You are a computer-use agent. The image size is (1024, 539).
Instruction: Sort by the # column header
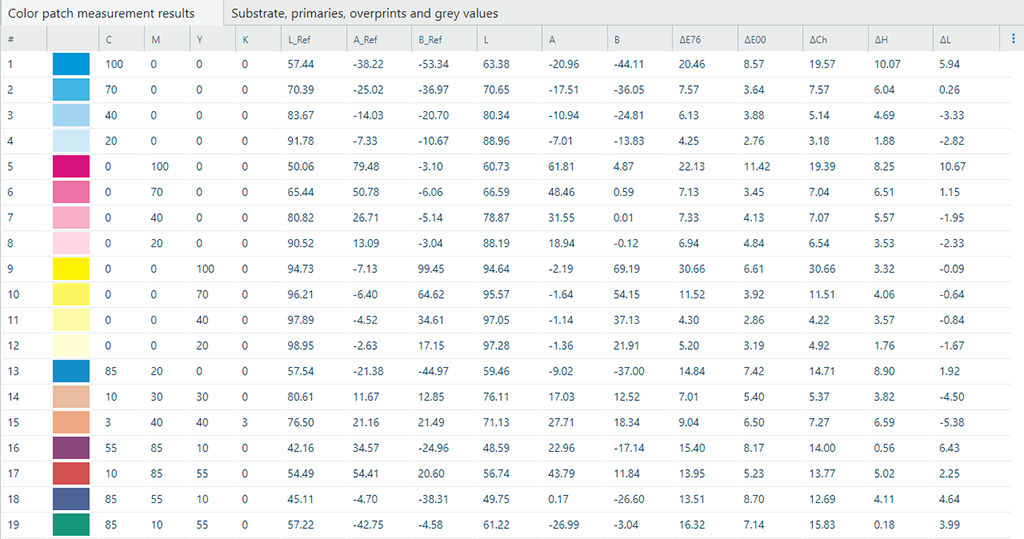[12, 39]
